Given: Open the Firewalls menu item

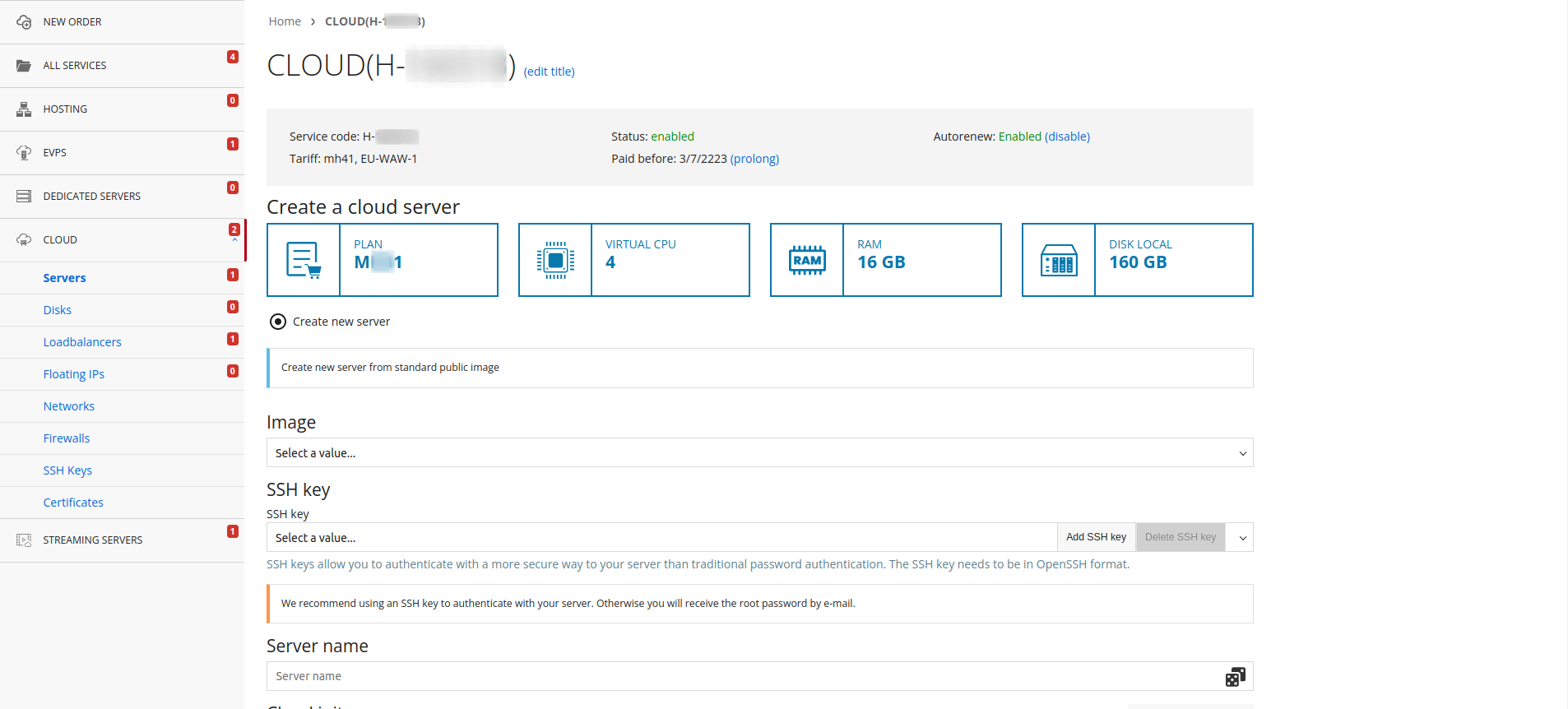Looking at the screenshot, I should [x=67, y=438].
